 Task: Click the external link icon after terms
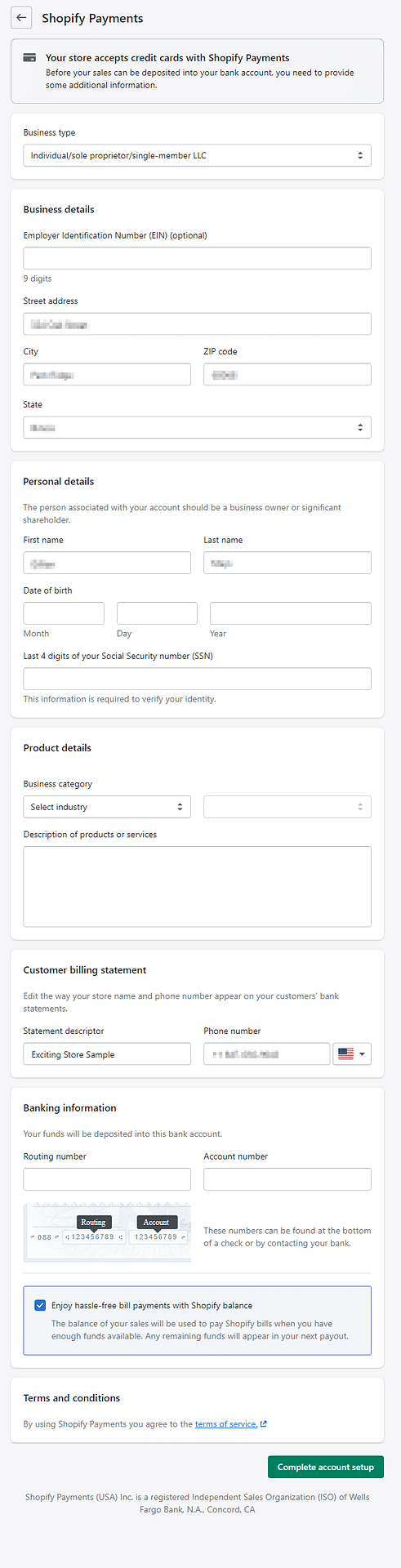tap(264, 1423)
